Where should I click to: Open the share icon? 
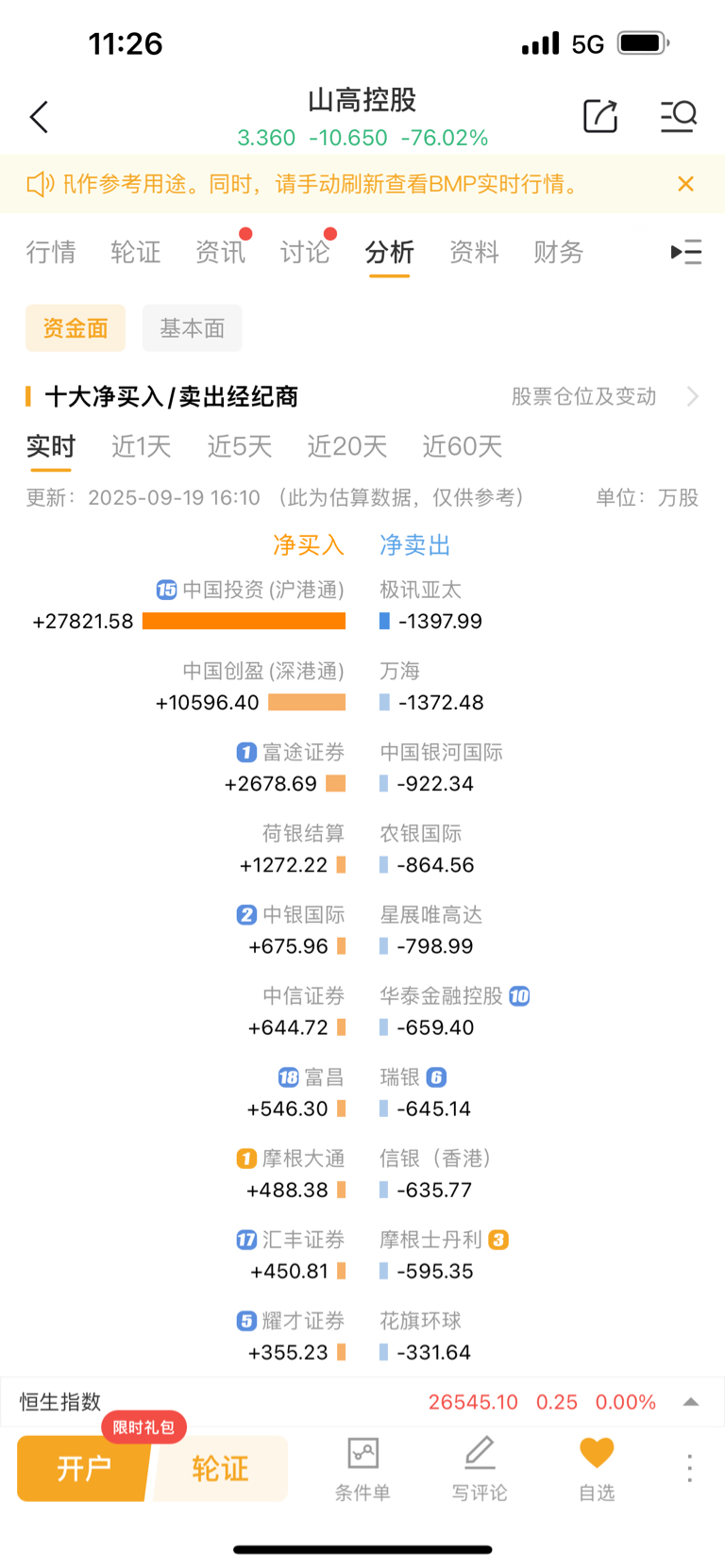tap(600, 116)
